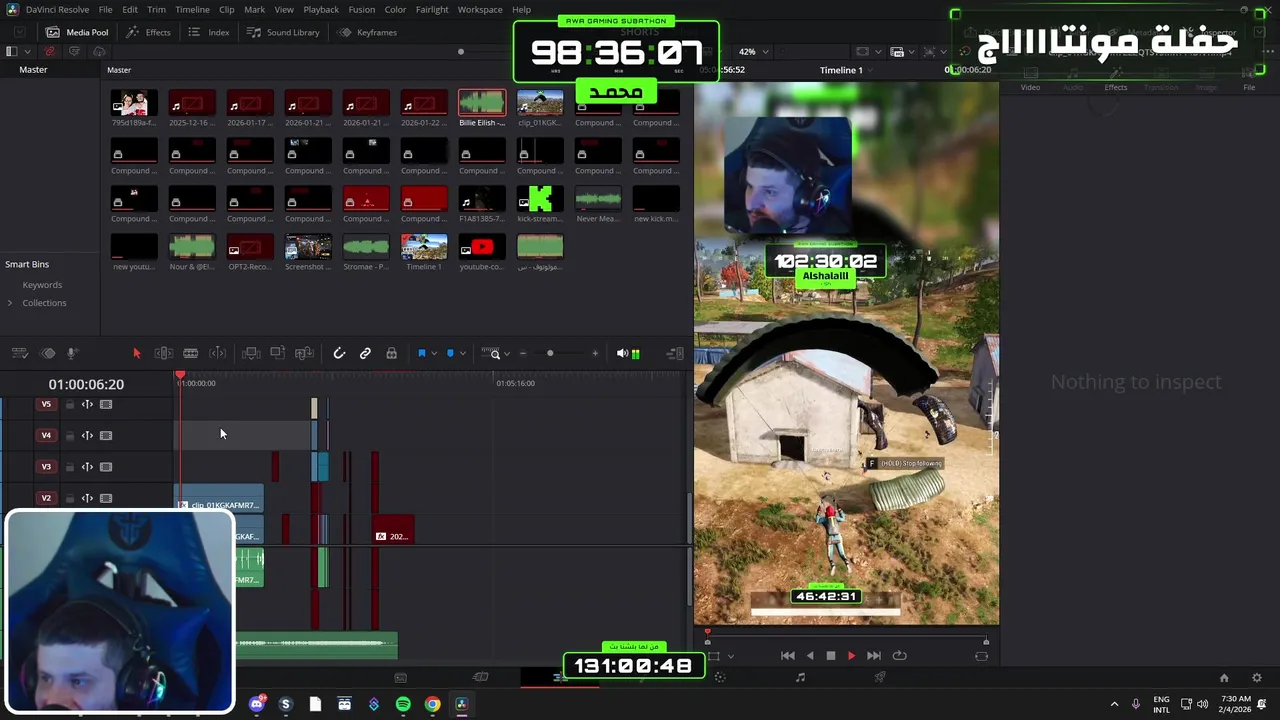Open the Sound Library panel button
This screenshot has width=1280, height=720.
pyautogui.click(x=284, y=32)
